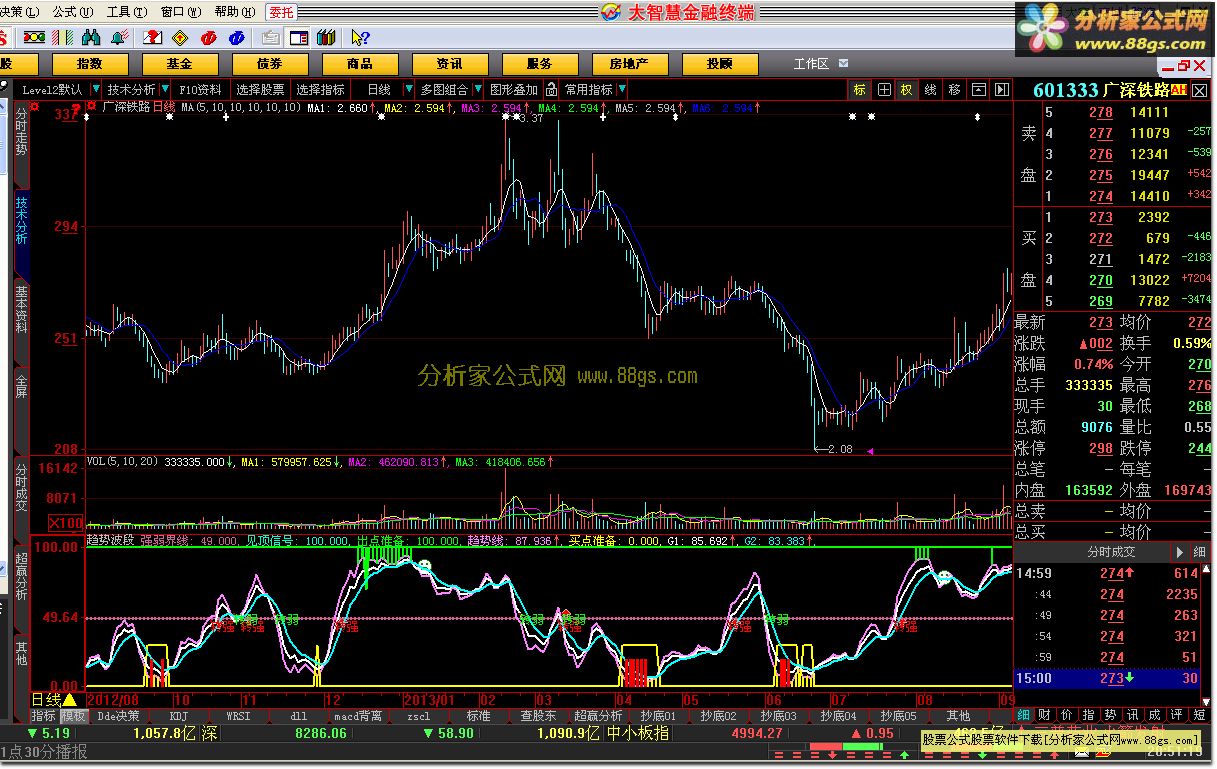This screenshot has width=1217, height=769.
Task: Click the traffic-light signal toolbar icon
Action: click(34, 37)
